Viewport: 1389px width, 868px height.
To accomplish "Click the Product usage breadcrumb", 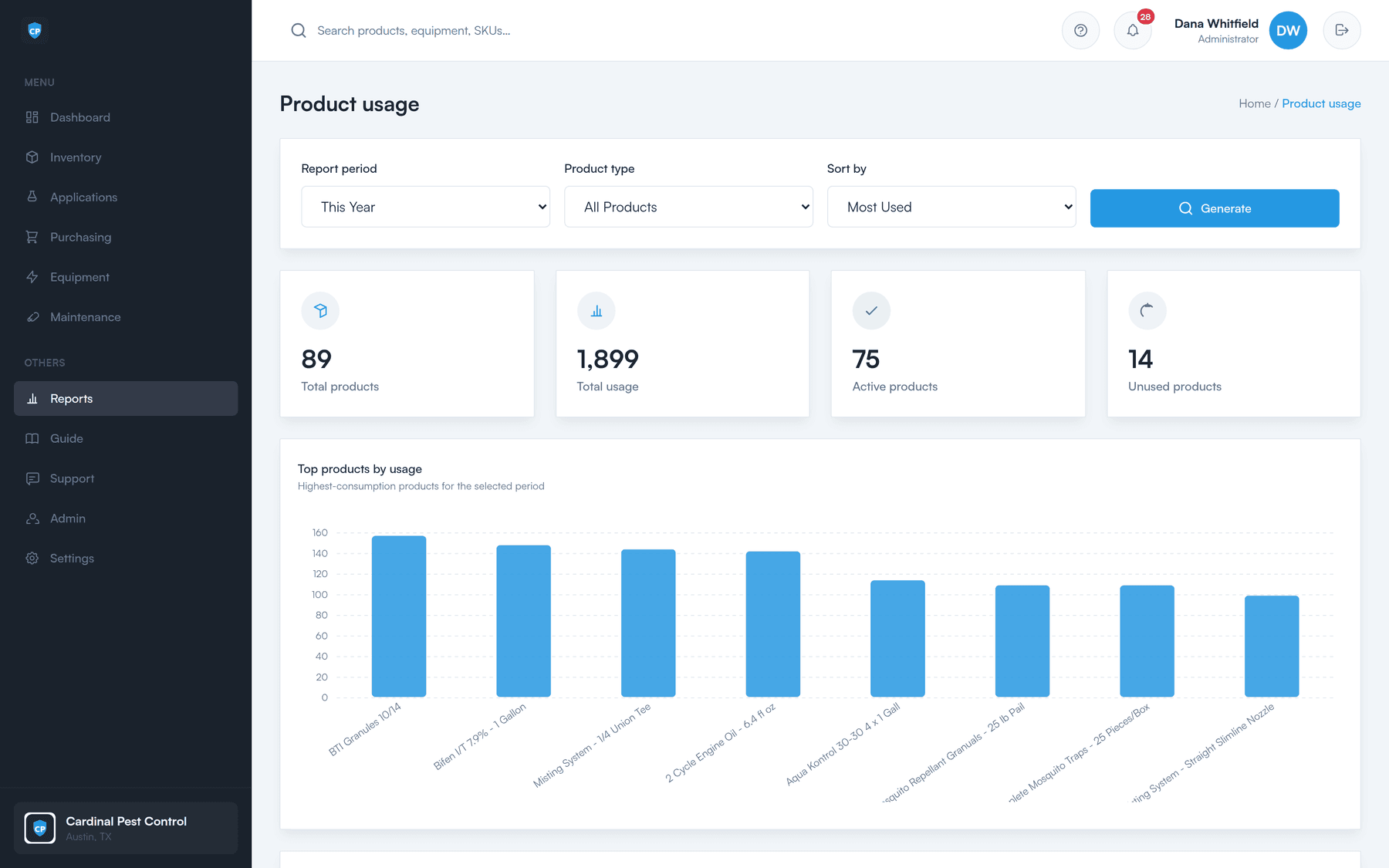I will (1321, 103).
